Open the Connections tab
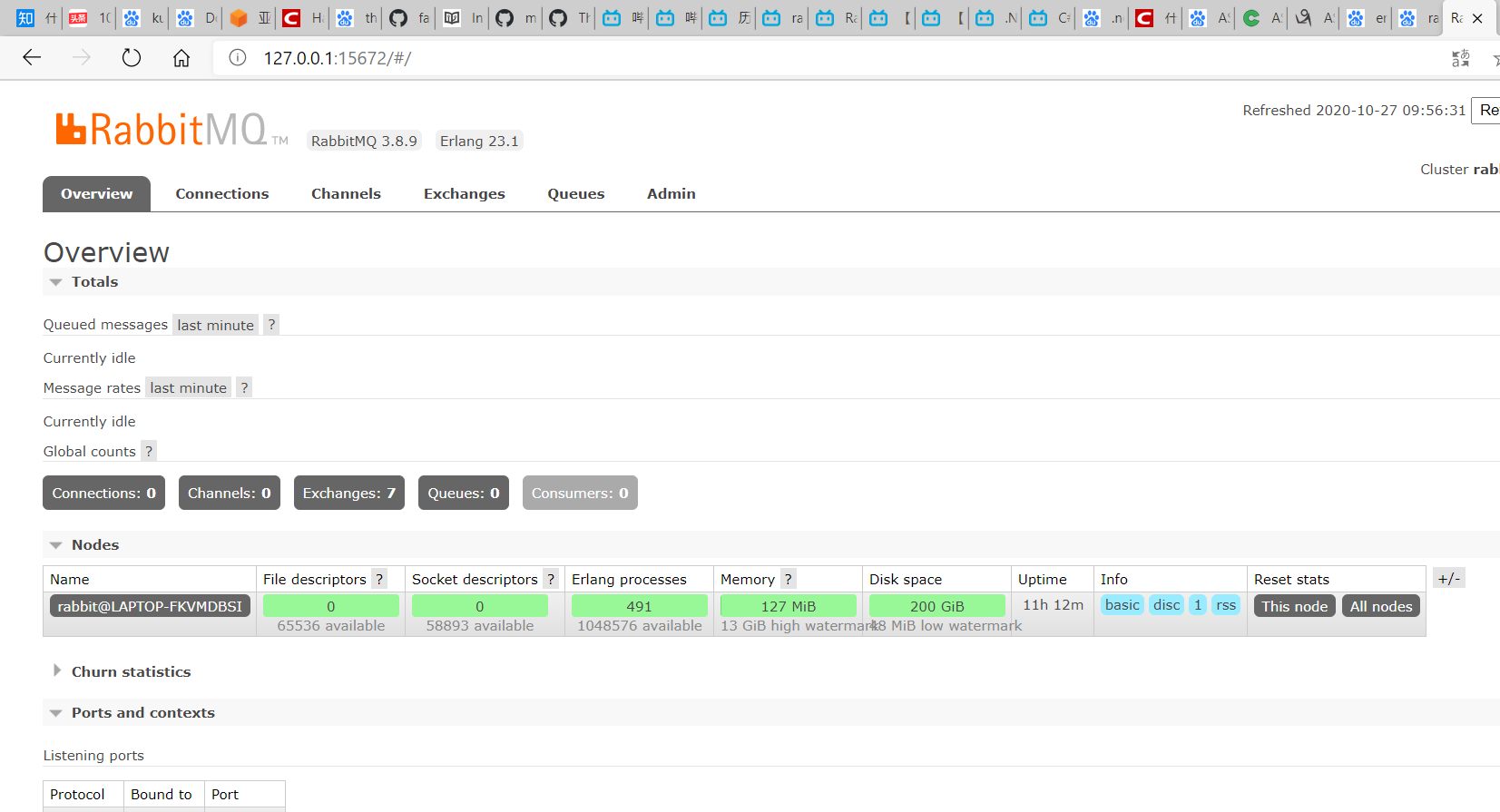 [222, 193]
